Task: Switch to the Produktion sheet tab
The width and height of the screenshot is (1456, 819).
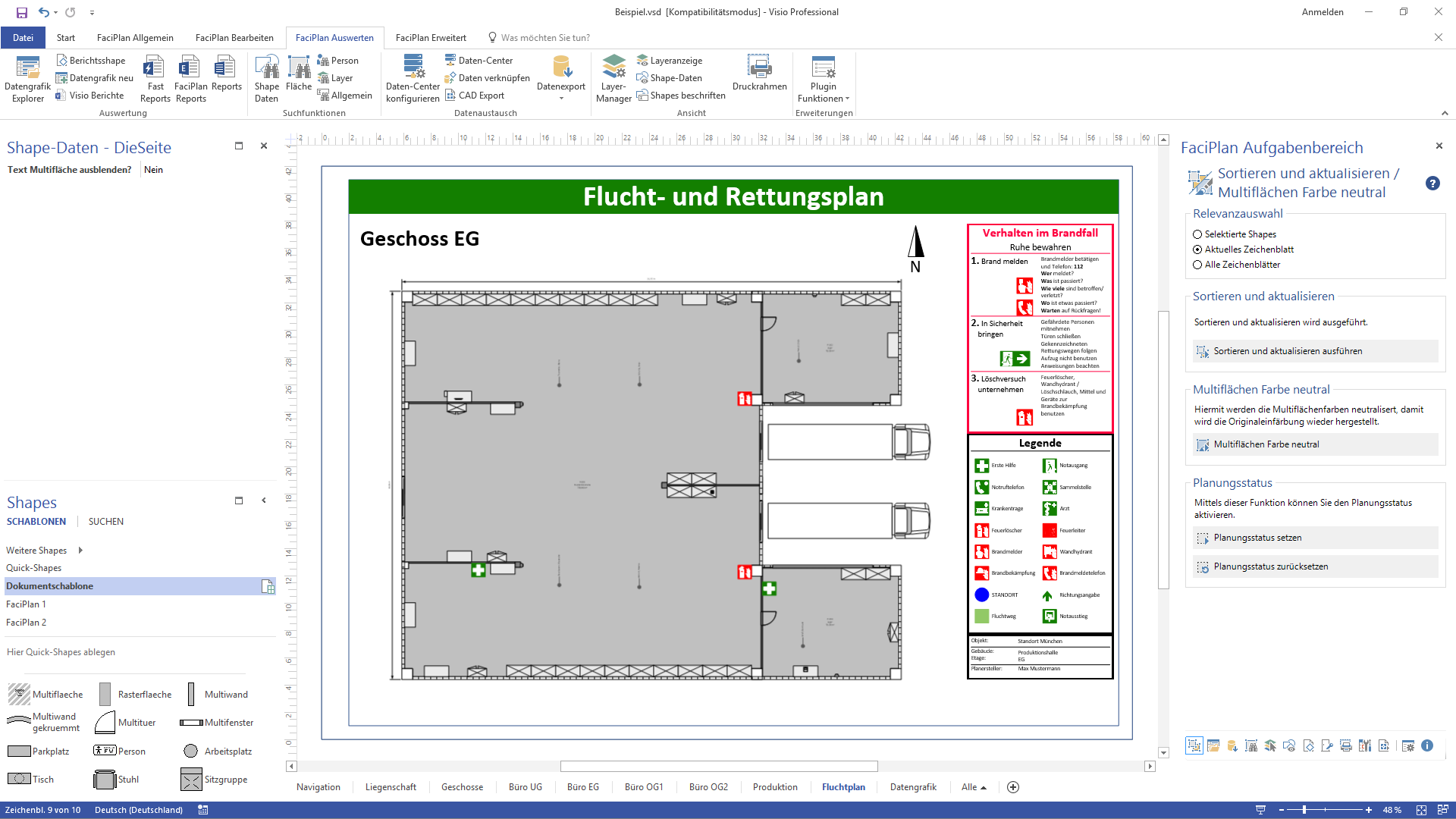Action: point(775,787)
